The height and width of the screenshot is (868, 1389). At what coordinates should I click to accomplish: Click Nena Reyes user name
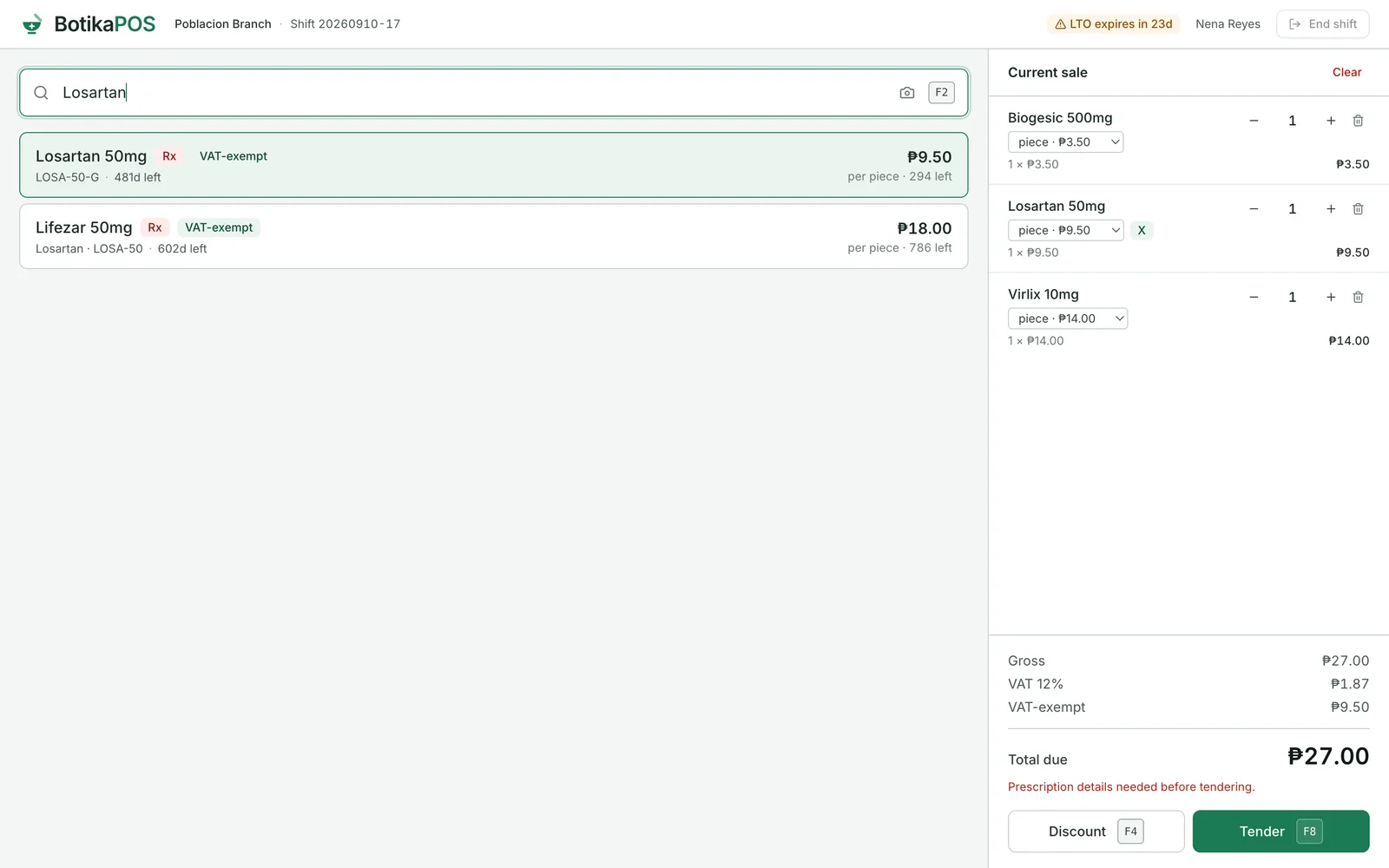coord(1228,24)
